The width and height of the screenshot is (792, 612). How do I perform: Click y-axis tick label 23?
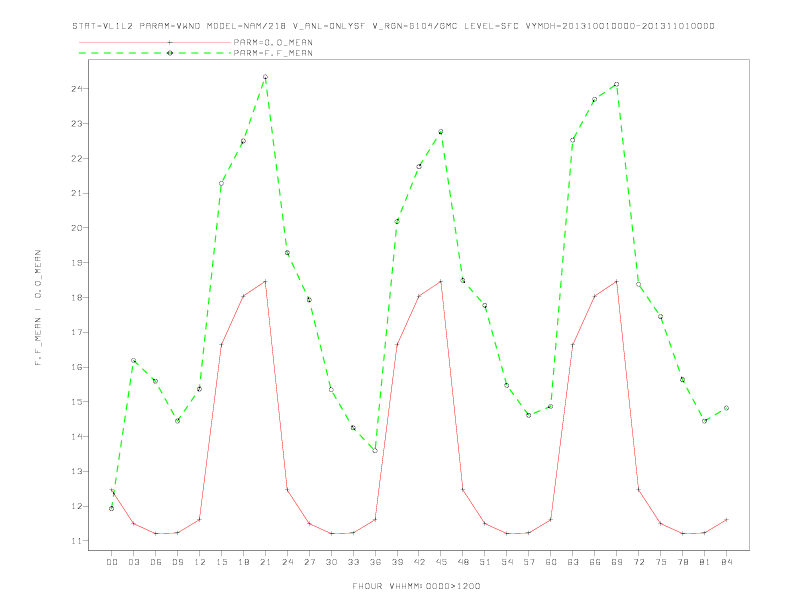[x=77, y=124]
